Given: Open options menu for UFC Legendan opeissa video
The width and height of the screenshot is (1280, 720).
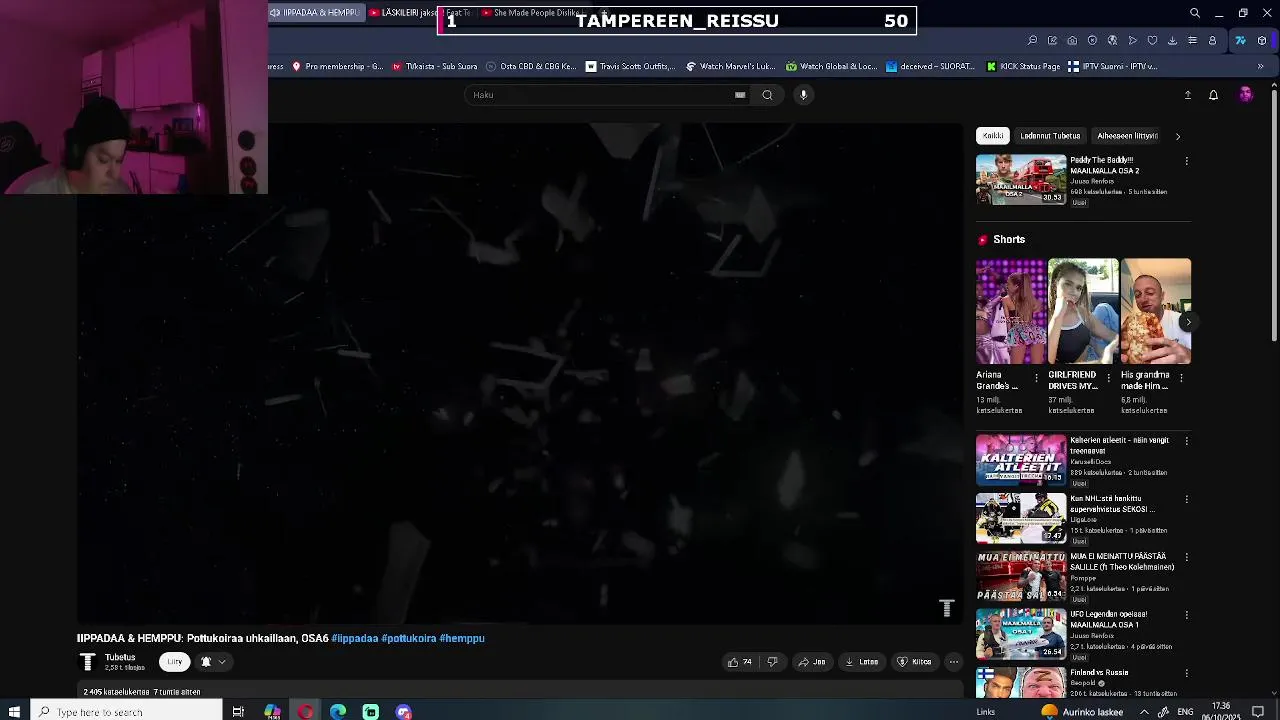Looking at the screenshot, I should pyautogui.click(x=1187, y=615).
